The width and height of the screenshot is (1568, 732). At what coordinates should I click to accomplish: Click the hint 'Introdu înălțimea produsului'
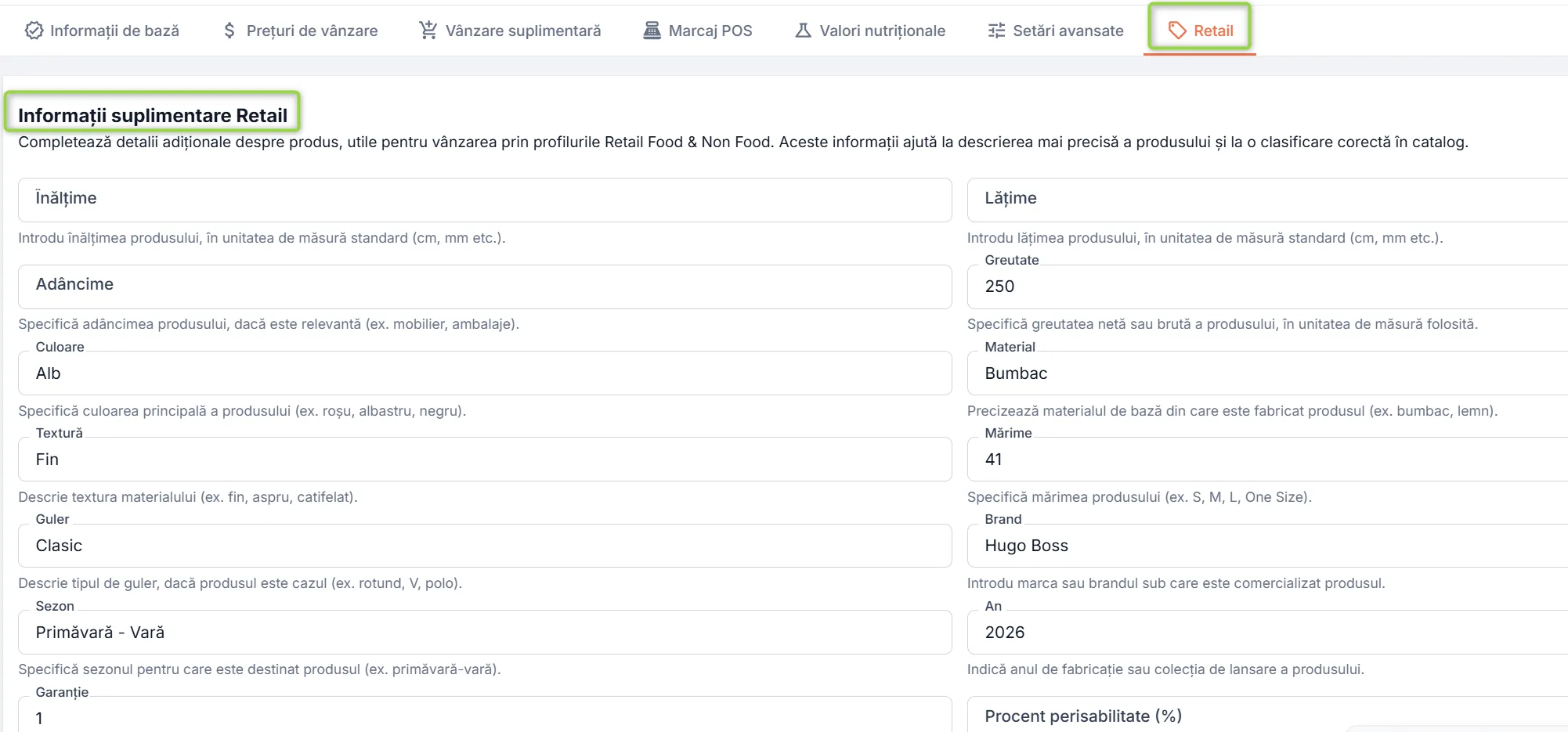pos(262,238)
